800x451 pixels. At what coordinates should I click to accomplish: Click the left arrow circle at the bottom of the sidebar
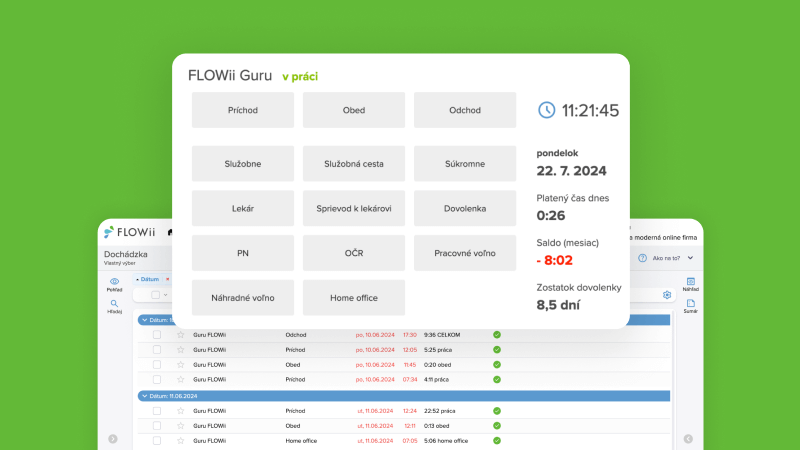tap(113, 439)
